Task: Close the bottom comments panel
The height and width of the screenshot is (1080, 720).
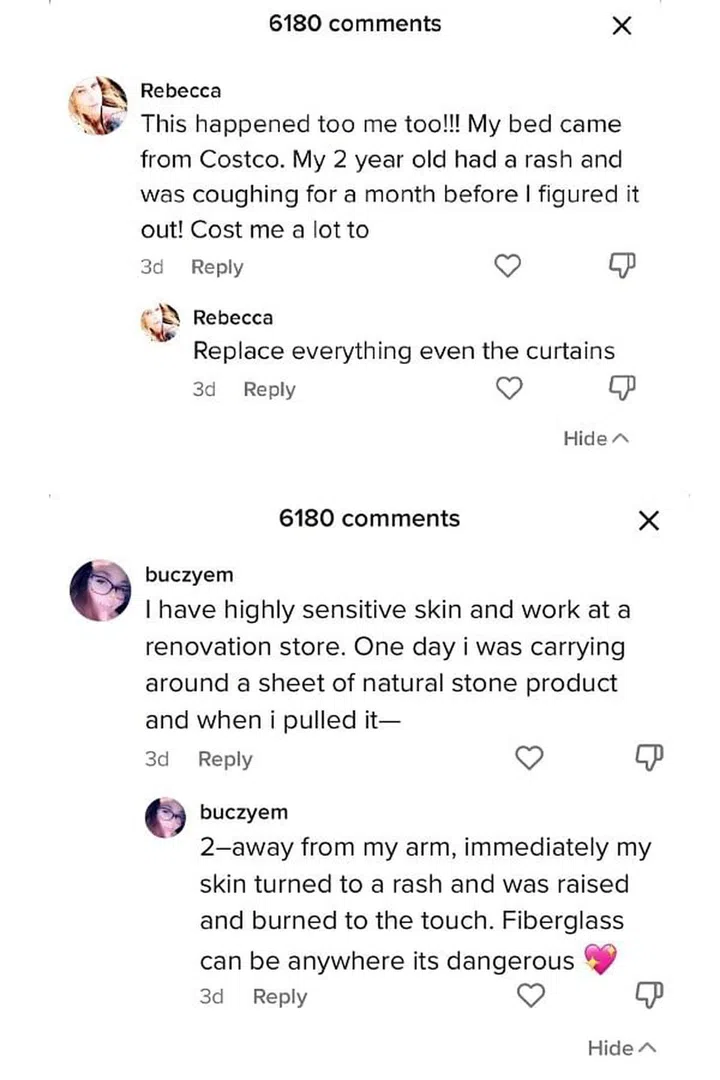Action: coord(648,520)
